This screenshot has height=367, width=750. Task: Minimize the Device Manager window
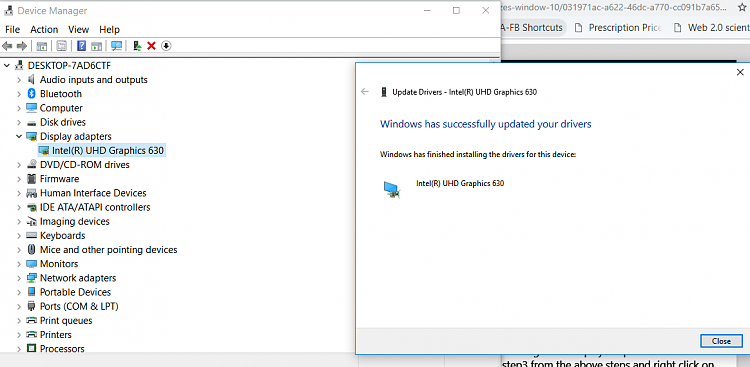point(427,11)
